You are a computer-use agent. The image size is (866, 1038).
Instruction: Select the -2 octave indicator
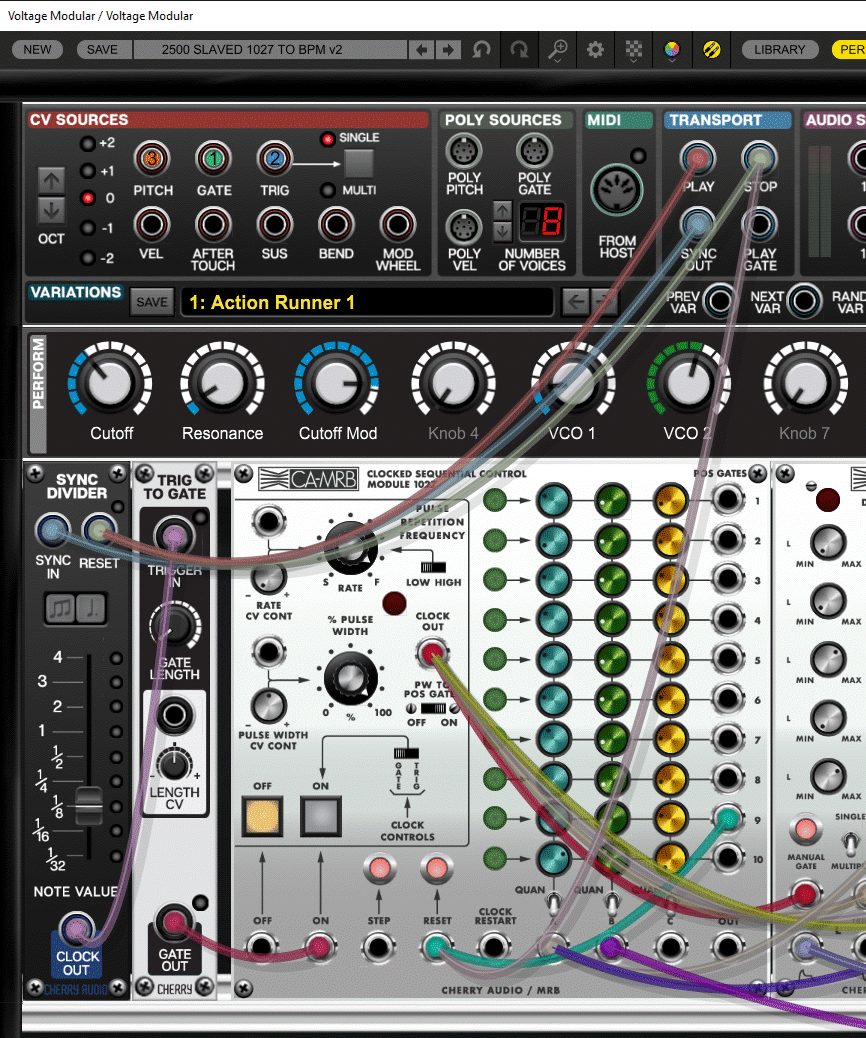point(87,258)
